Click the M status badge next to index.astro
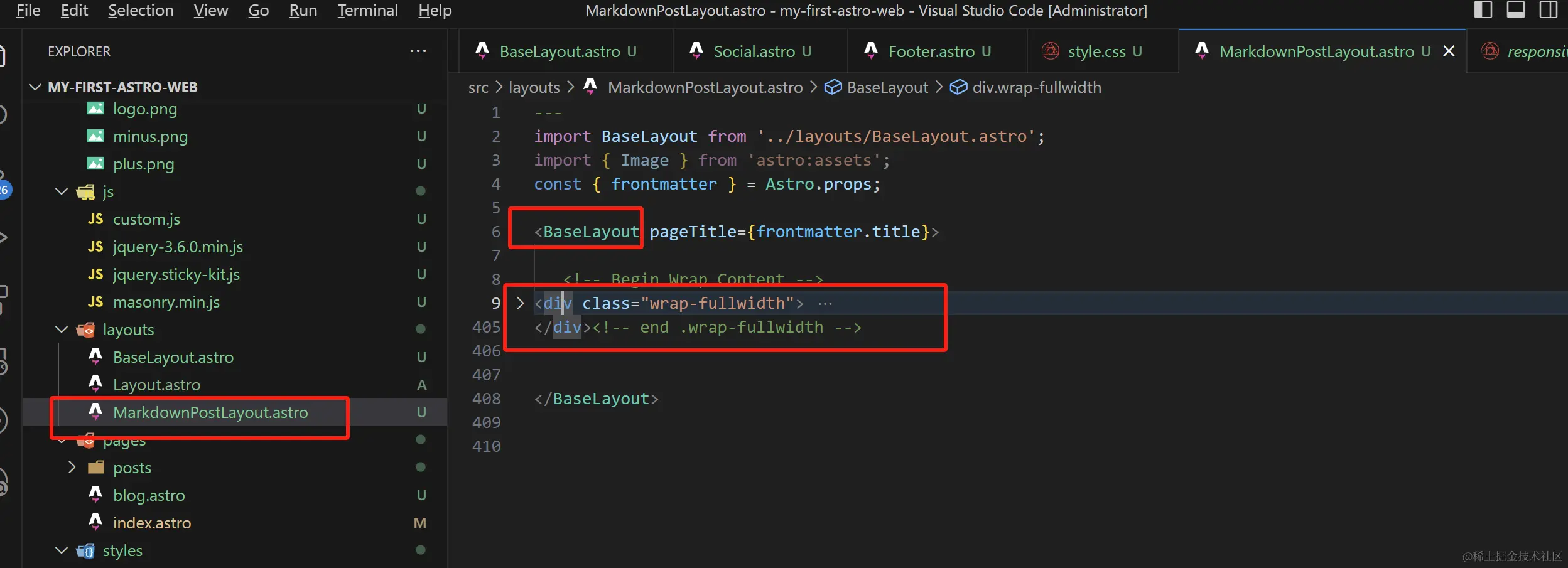Screen dimensions: 1568x568 coord(420,523)
